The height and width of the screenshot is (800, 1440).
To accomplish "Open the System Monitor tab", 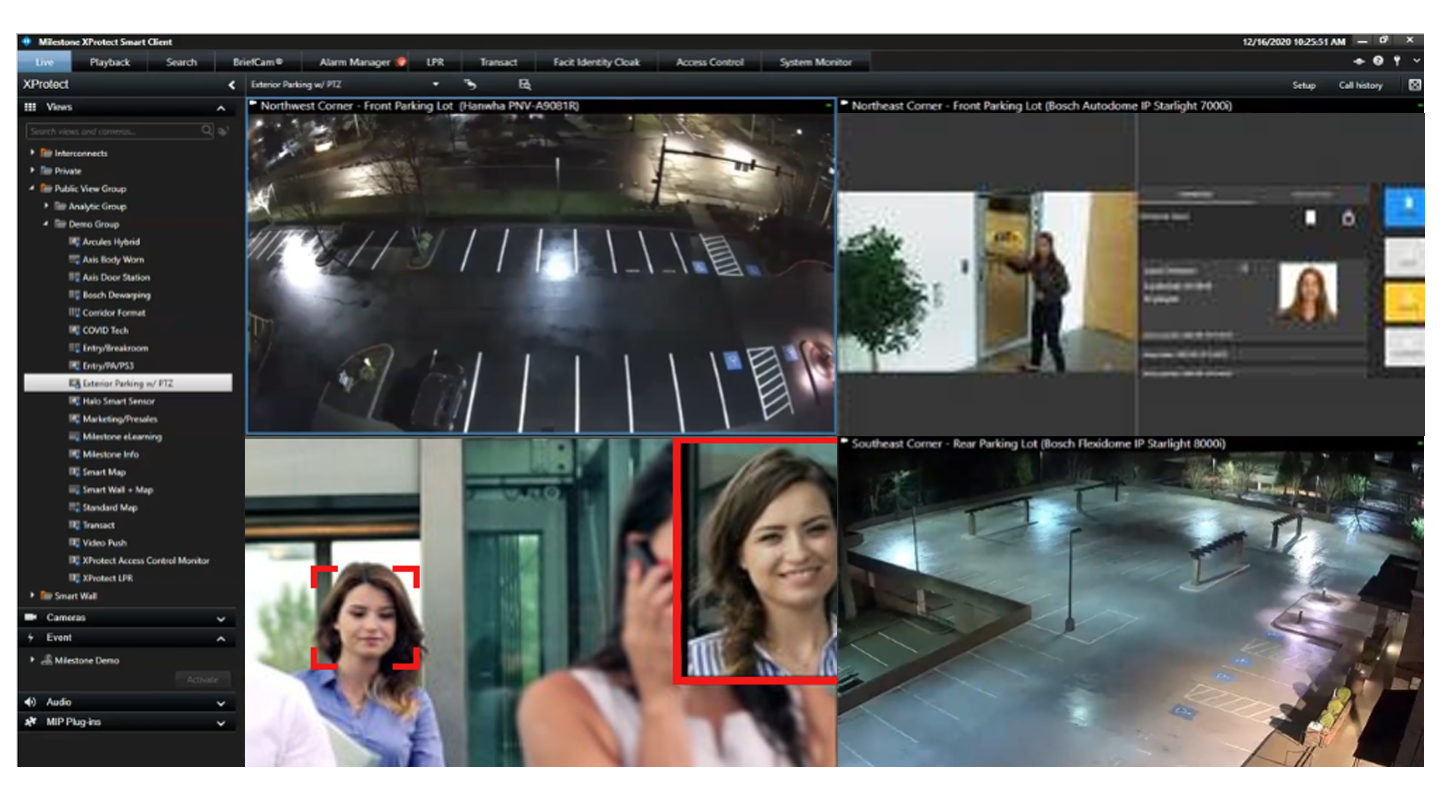I will [x=815, y=62].
